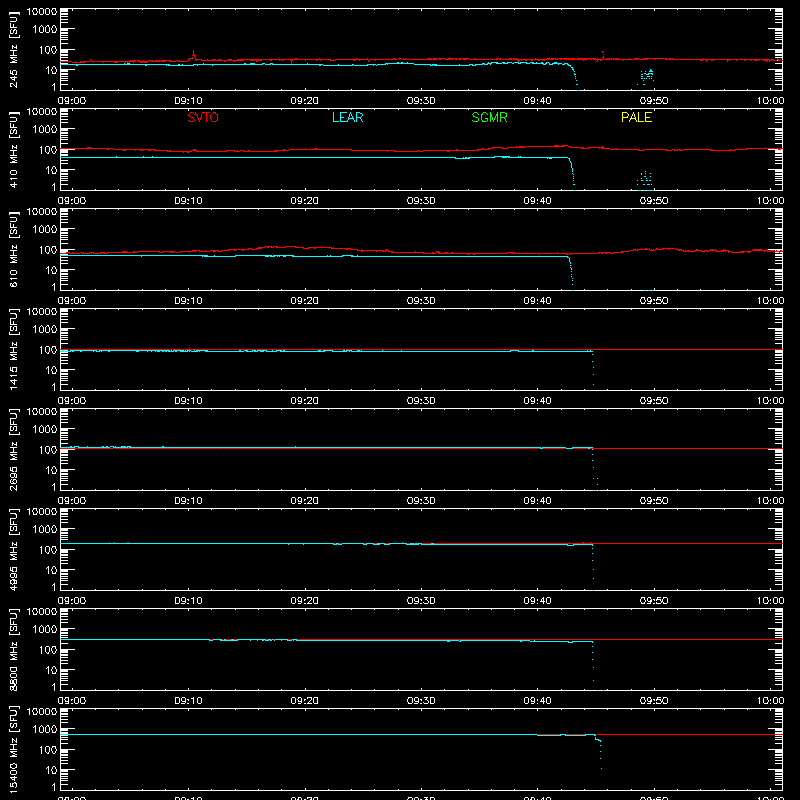The image size is (800, 800).
Task: Click the 1000 y-axis value on 15400 MHz plot
Action: 45,729
